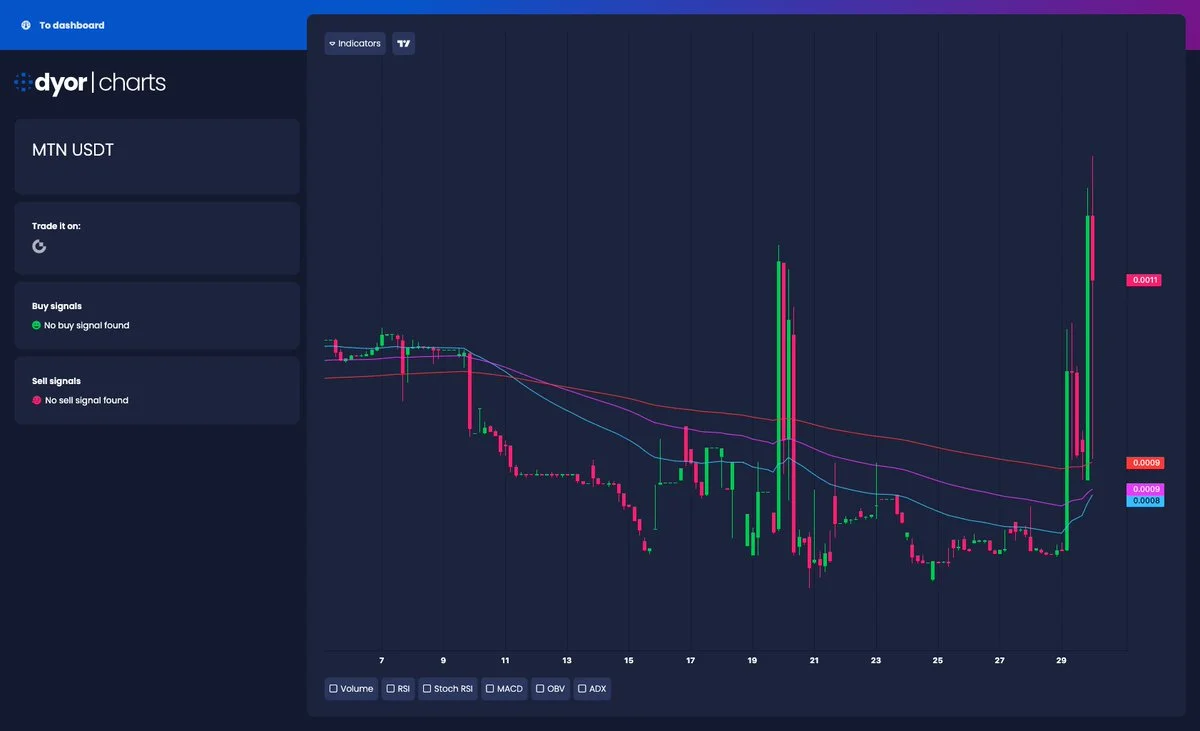Click the 'Buy signals' heading
The image size is (1200, 731).
57,306
